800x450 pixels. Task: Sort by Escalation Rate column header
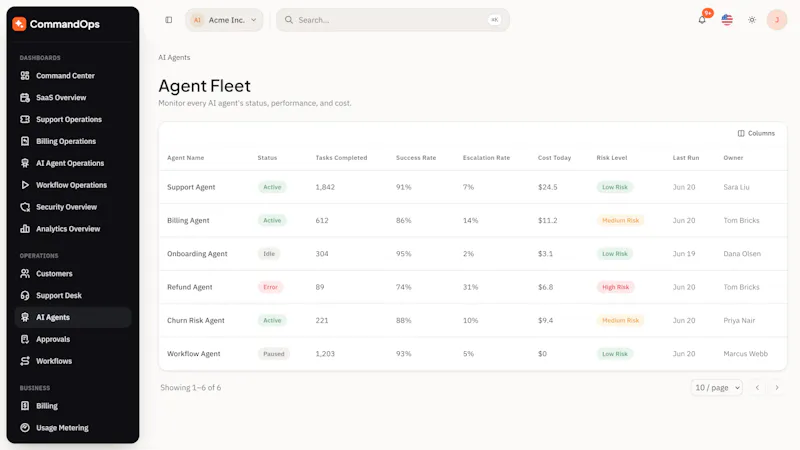486,158
